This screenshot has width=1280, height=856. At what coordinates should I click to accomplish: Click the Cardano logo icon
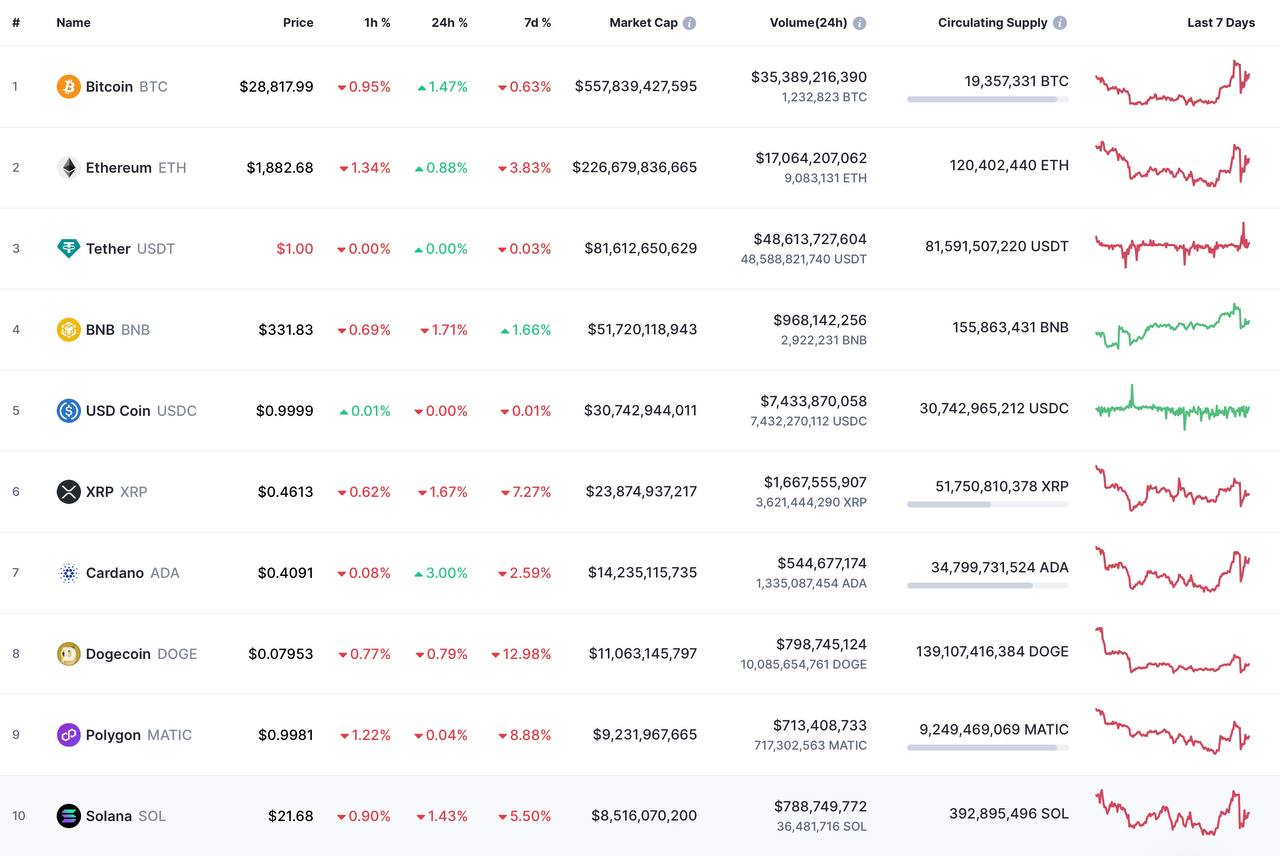(68, 573)
